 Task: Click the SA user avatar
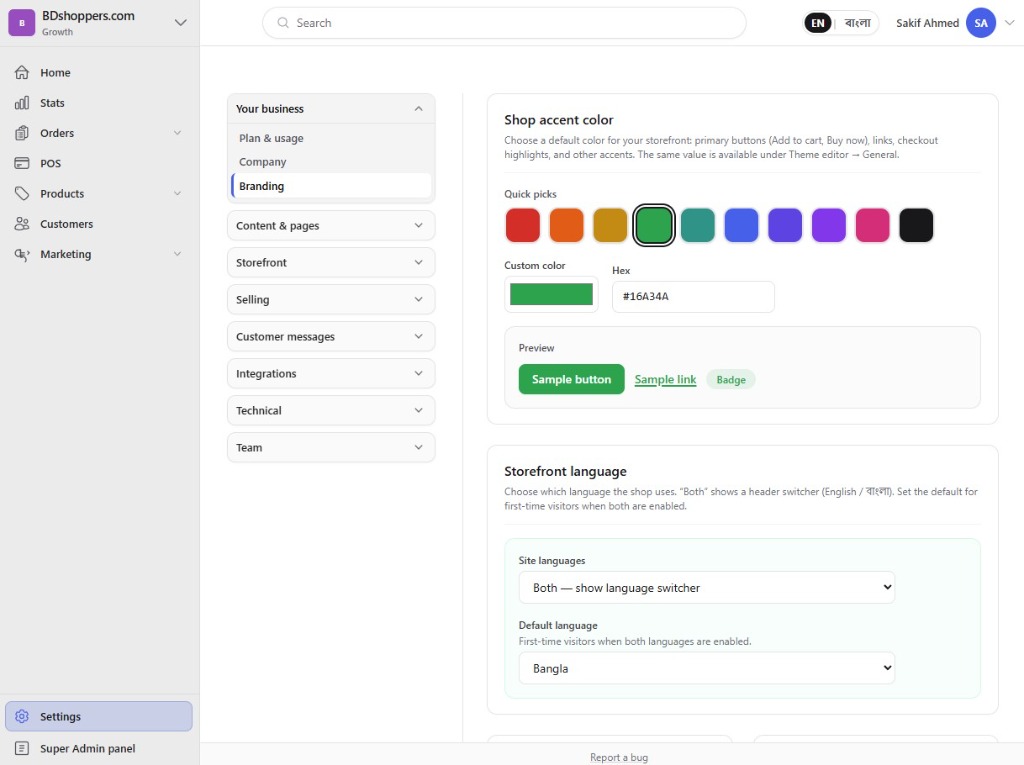pos(980,23)
